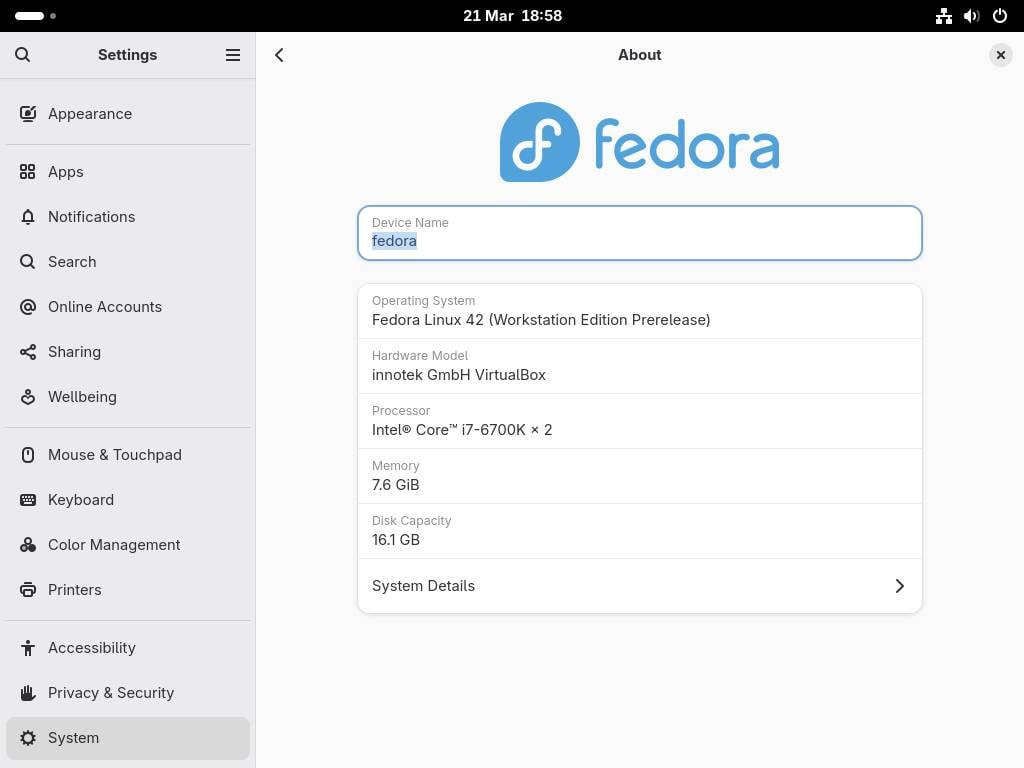Select Online Accounts in the sidebar
1024x768 pixels.
(x=104, y=307)
